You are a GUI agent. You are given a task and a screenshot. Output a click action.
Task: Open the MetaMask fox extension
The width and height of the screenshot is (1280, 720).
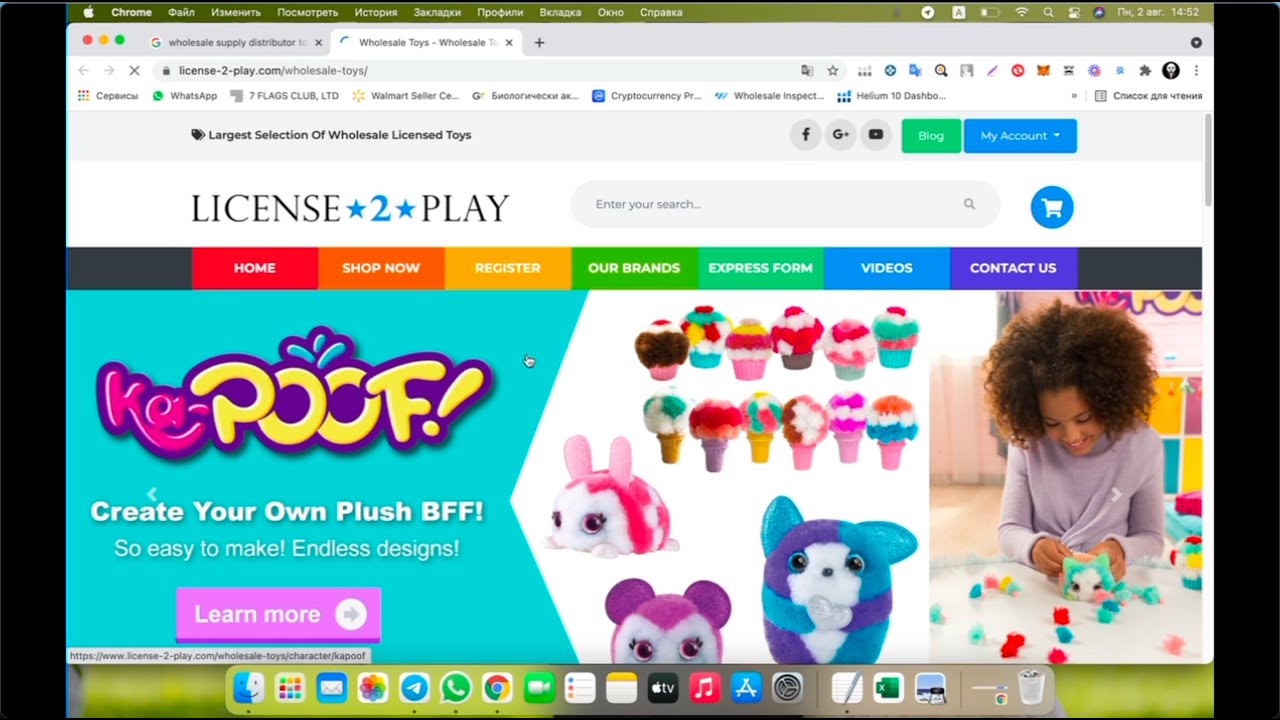[x=1043, y=71]
